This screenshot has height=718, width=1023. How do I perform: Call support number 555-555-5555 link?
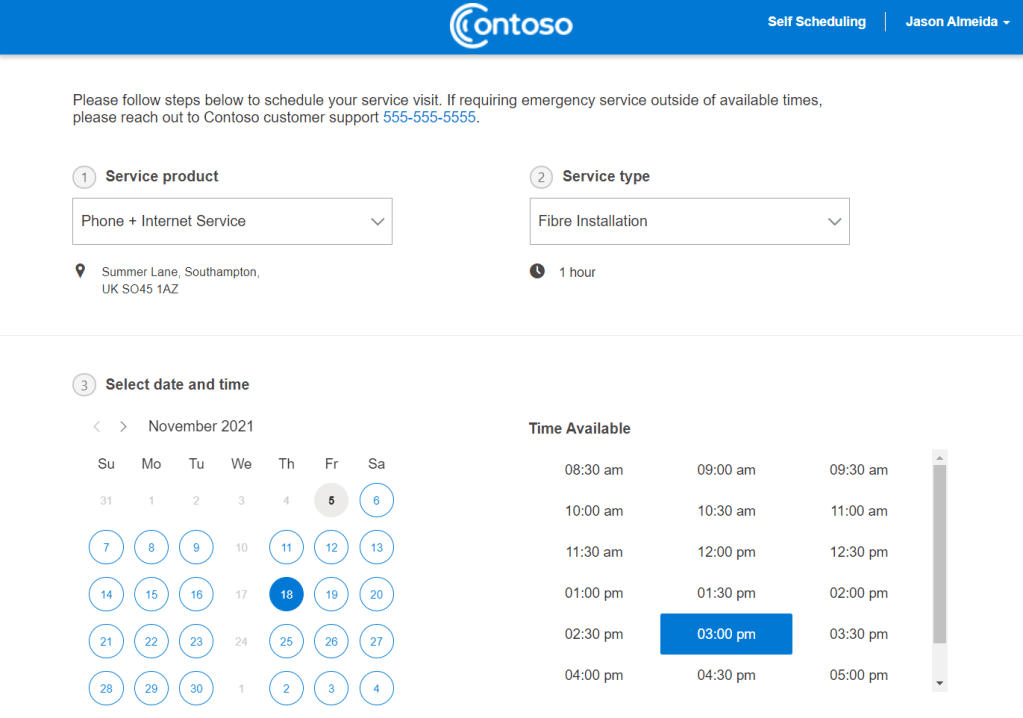(429, 117)
